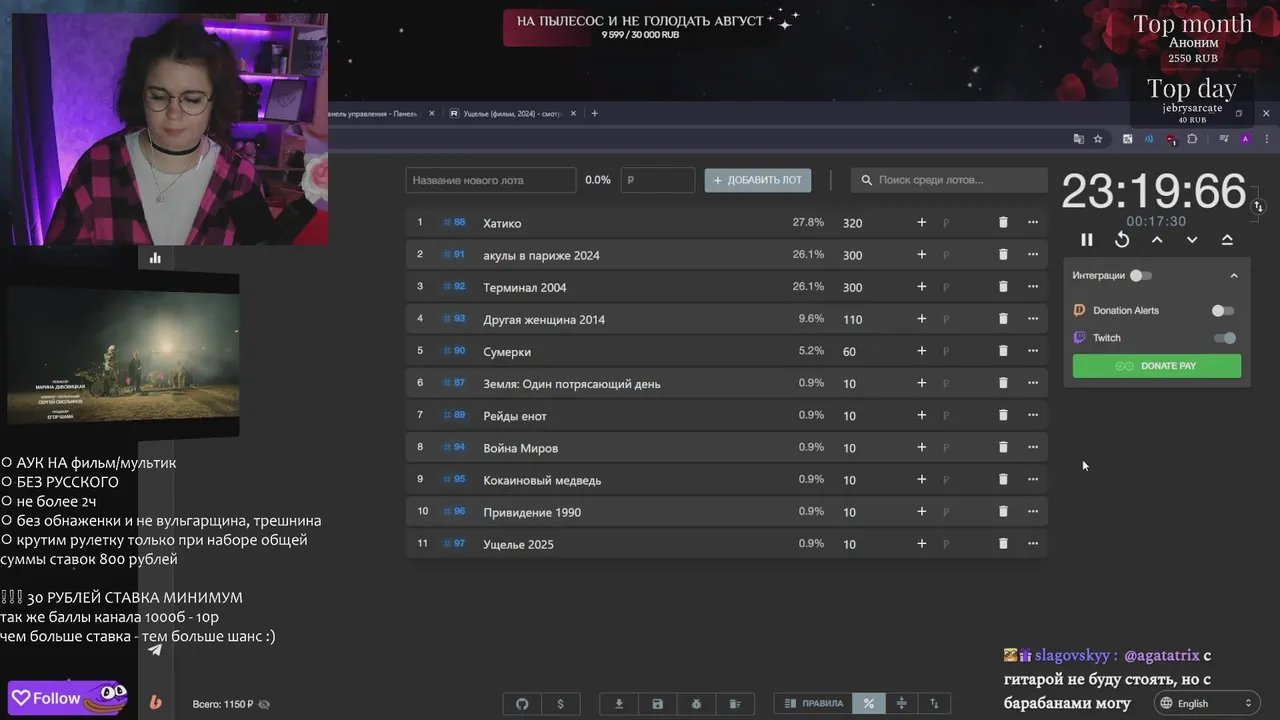Open more options for Хатико row
Image resolution: width=1280 pixels, height=720 pixels.
coord(1033,222)
